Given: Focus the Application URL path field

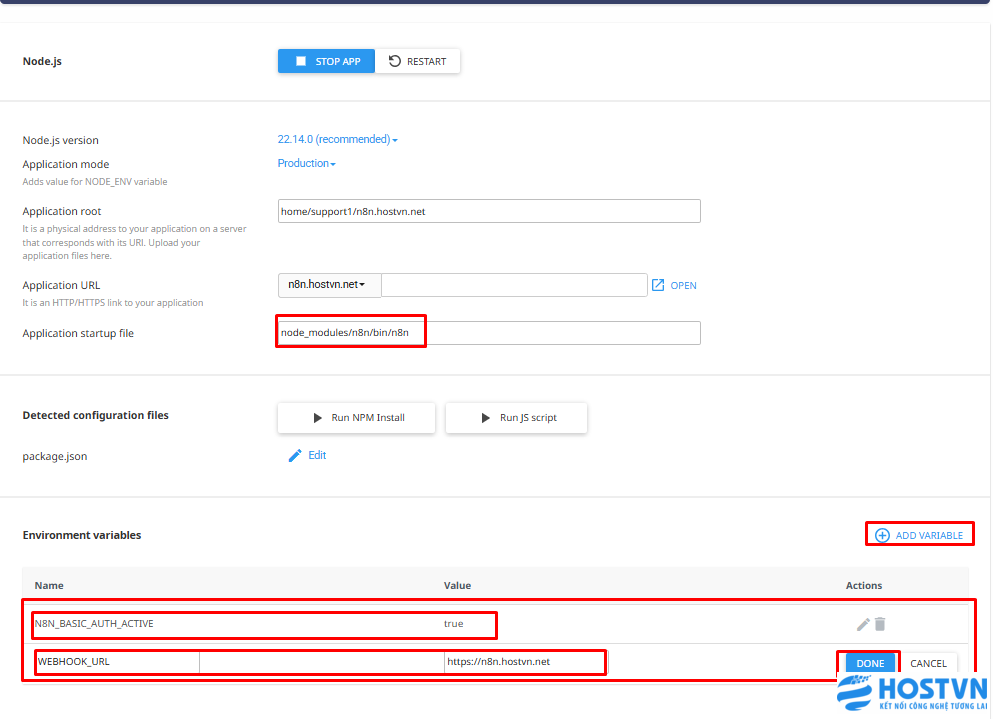Looking at the screenshot, I should 514,285.
